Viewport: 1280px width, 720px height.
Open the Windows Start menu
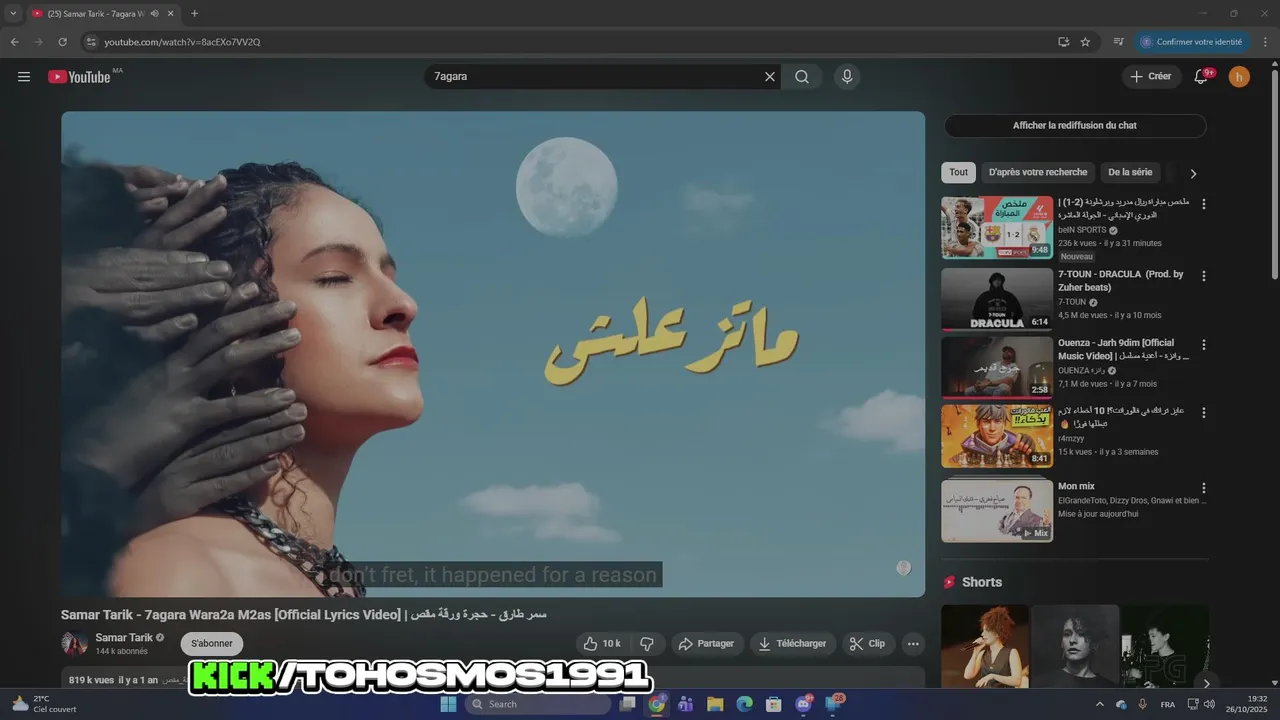point(448,704)
